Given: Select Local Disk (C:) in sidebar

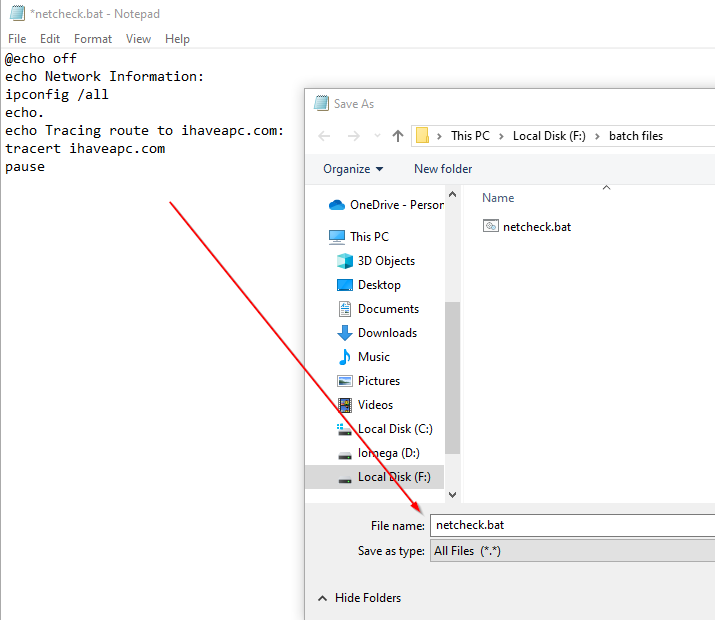Looking at the screenshot, I should pyautogui.click(x=395, y=429).
